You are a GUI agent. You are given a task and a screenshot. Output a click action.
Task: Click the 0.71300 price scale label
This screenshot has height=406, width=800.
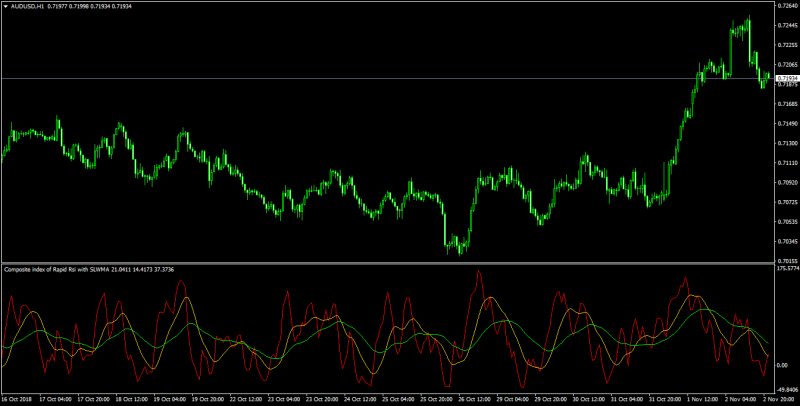pos(788,143)
